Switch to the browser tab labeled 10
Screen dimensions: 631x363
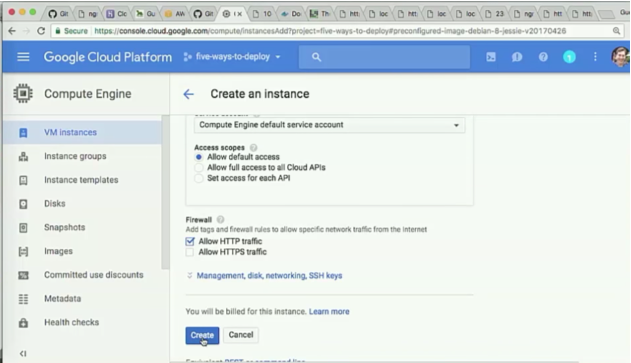[262, 14]
